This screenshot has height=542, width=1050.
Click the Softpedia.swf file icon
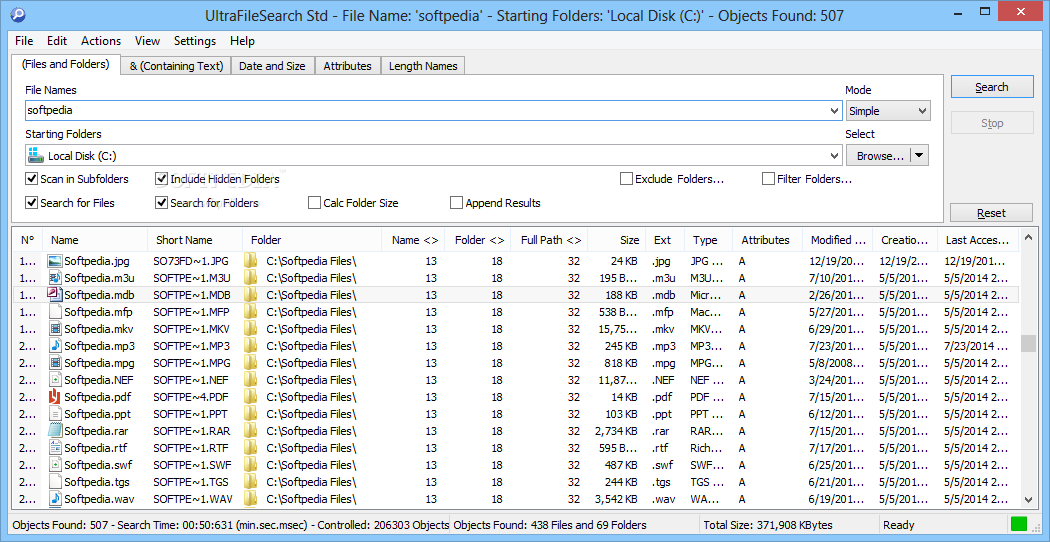point(55,464)
